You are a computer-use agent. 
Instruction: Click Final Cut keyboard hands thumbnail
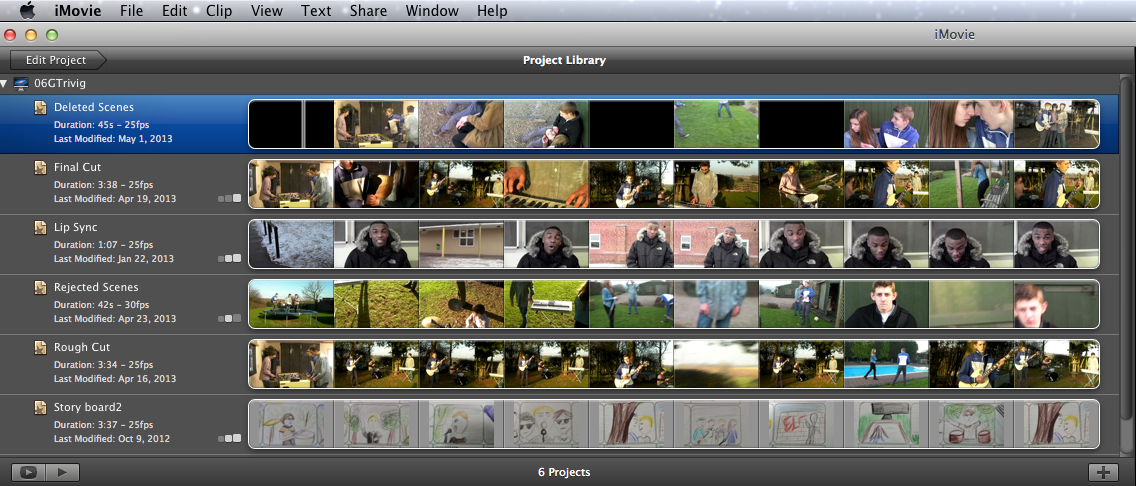tap(546, 185)
